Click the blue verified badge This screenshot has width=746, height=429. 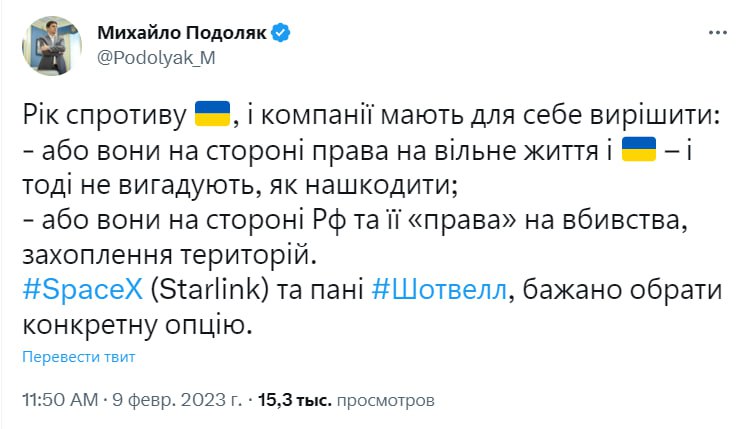click(x=281, y=33)
